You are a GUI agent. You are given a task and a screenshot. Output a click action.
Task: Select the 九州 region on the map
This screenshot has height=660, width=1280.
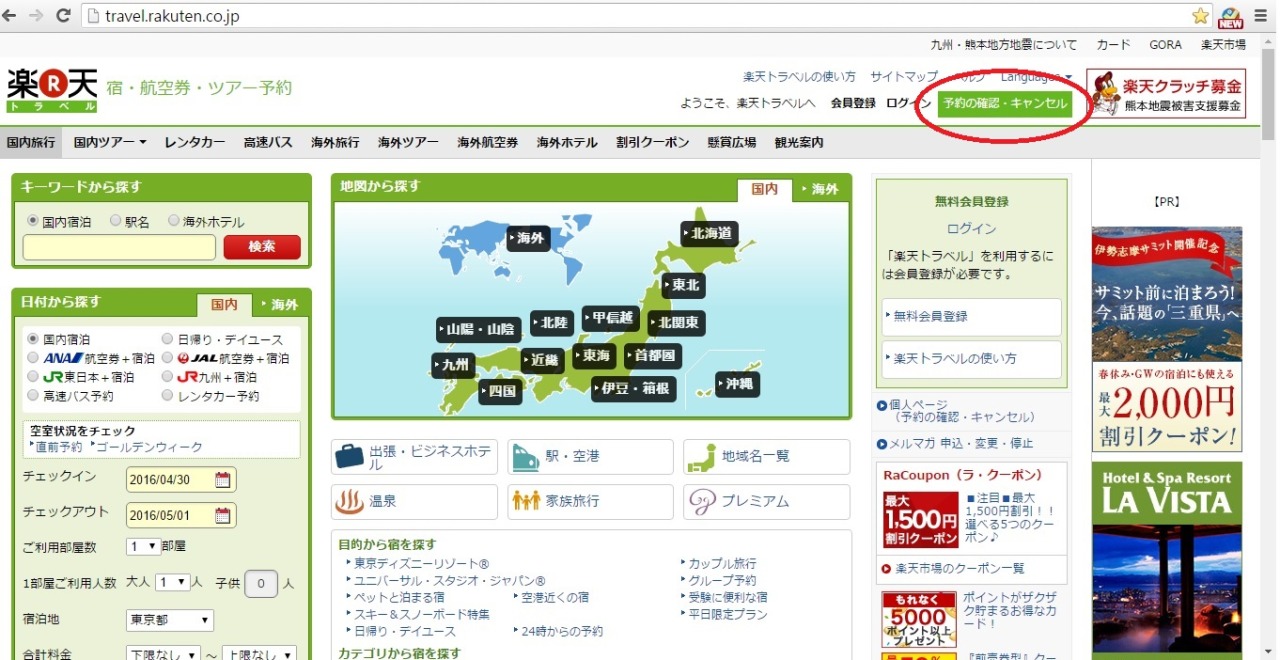(452, 365)
